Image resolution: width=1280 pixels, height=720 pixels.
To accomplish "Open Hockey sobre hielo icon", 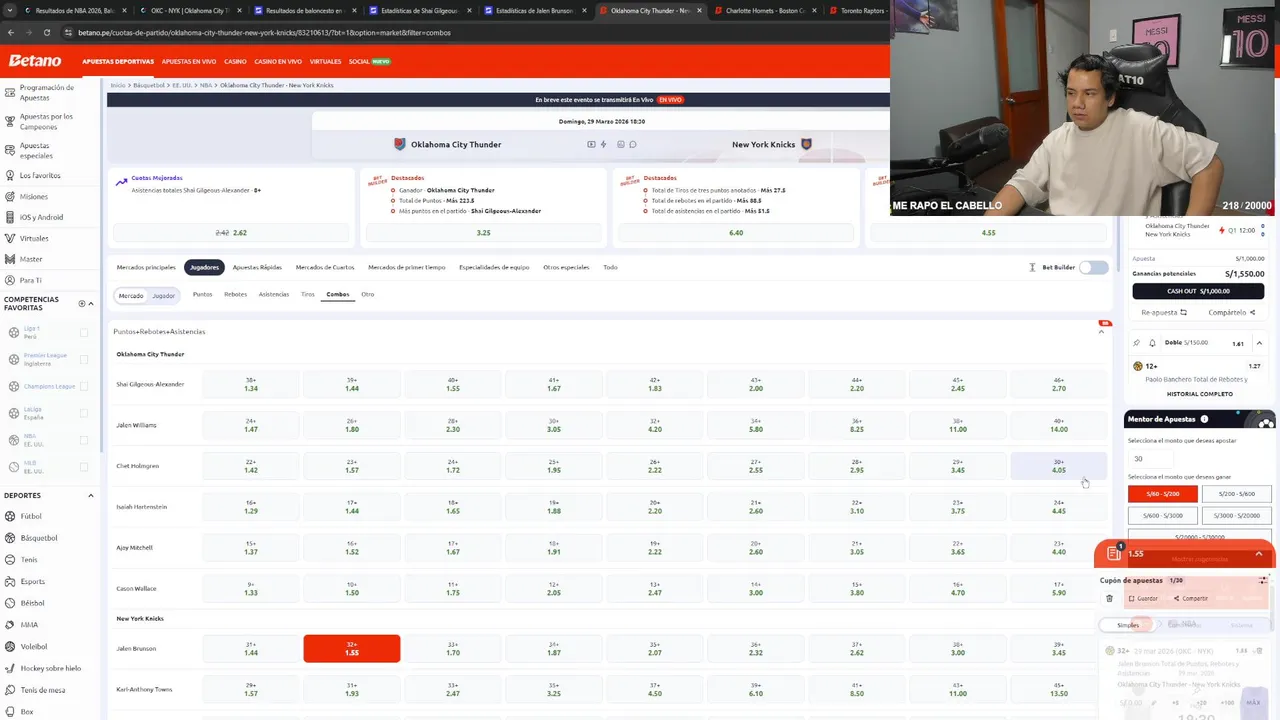I will [x=10, y=668].
